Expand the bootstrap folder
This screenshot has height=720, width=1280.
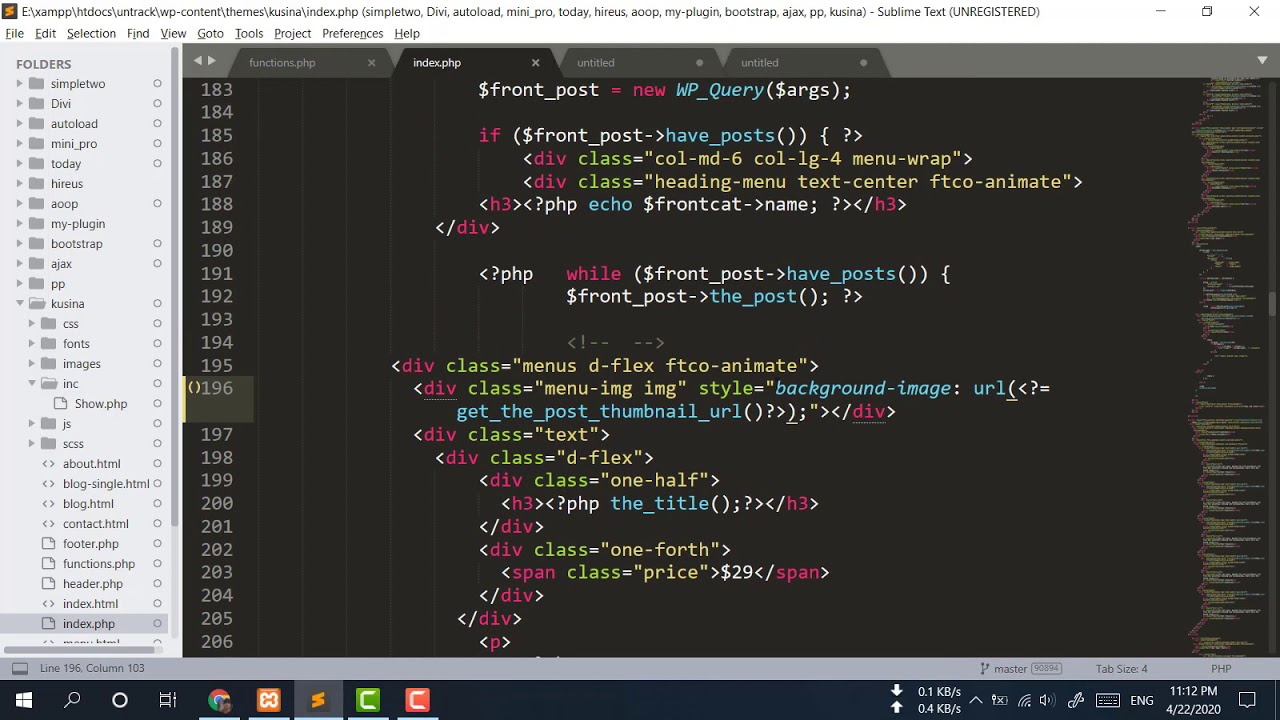click(19, 244)
